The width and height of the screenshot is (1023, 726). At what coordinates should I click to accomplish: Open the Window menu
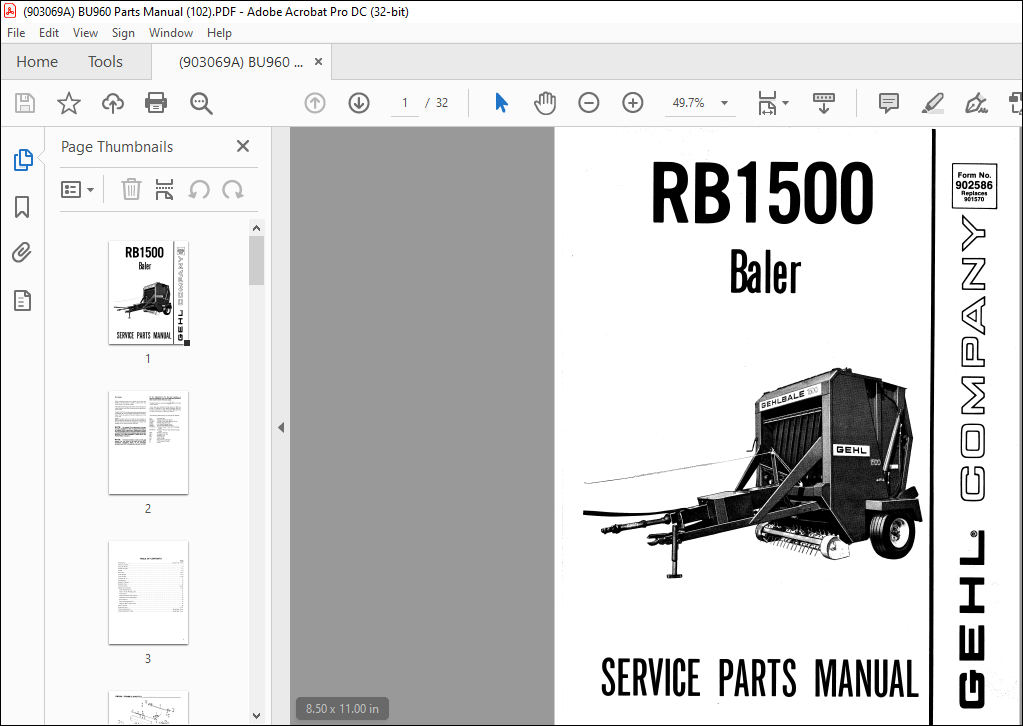(x=171, y=33)
